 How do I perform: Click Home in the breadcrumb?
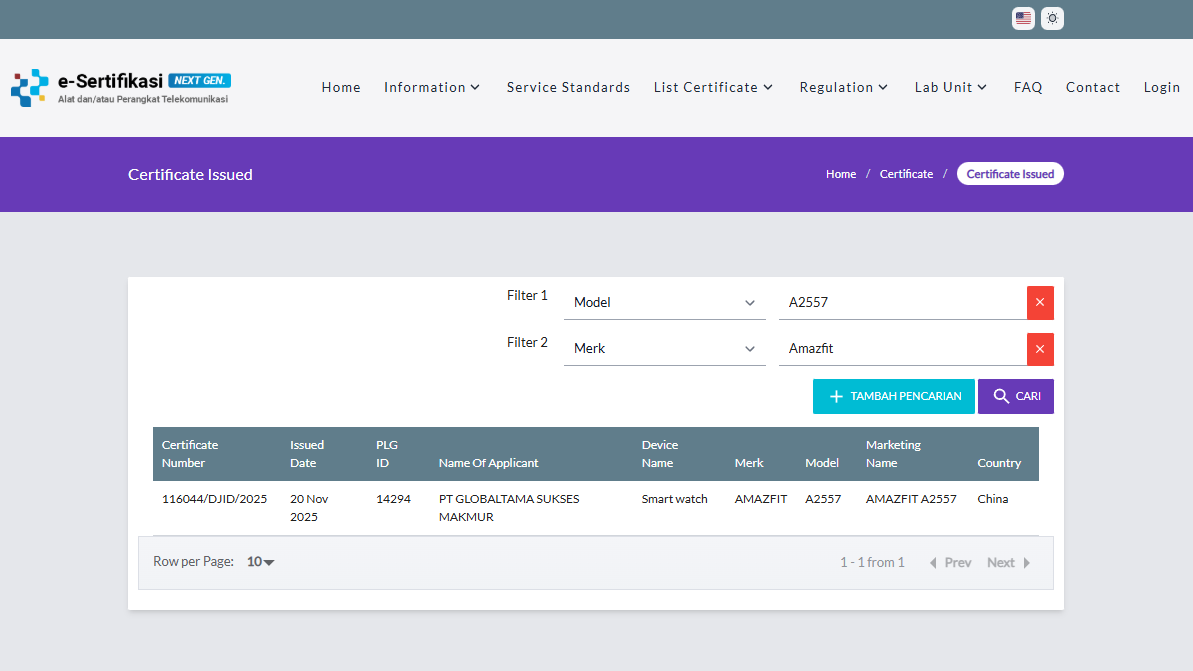[x=841, y=174]
